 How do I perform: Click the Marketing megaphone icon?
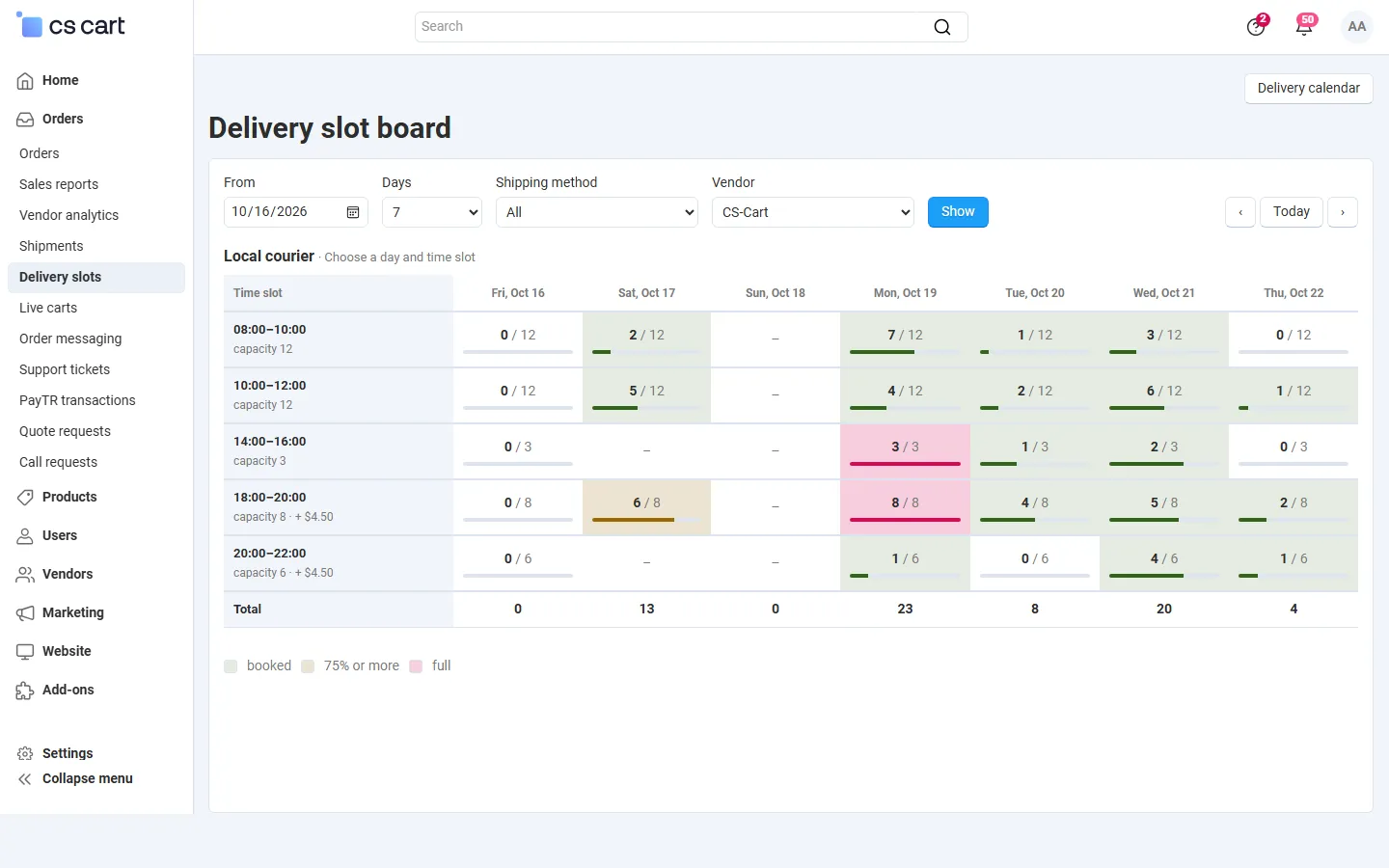coord(25,613)
